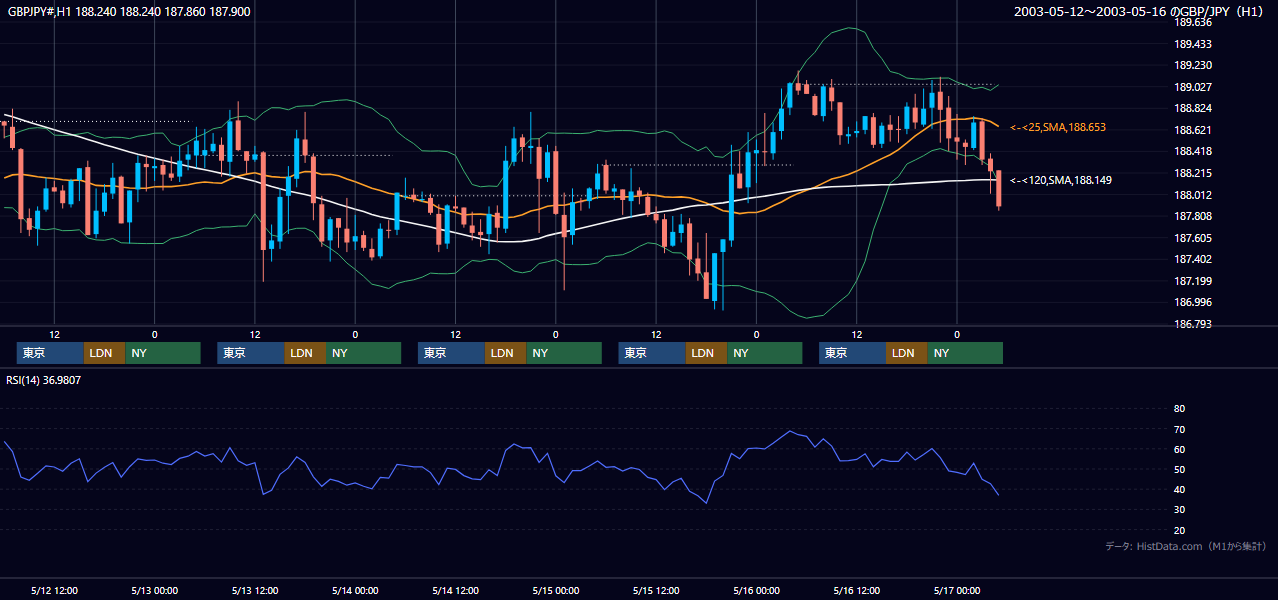Click price axis value 188.824
The height and width of the screenshot is (600, 1278).
click(x=1193, y=108)
